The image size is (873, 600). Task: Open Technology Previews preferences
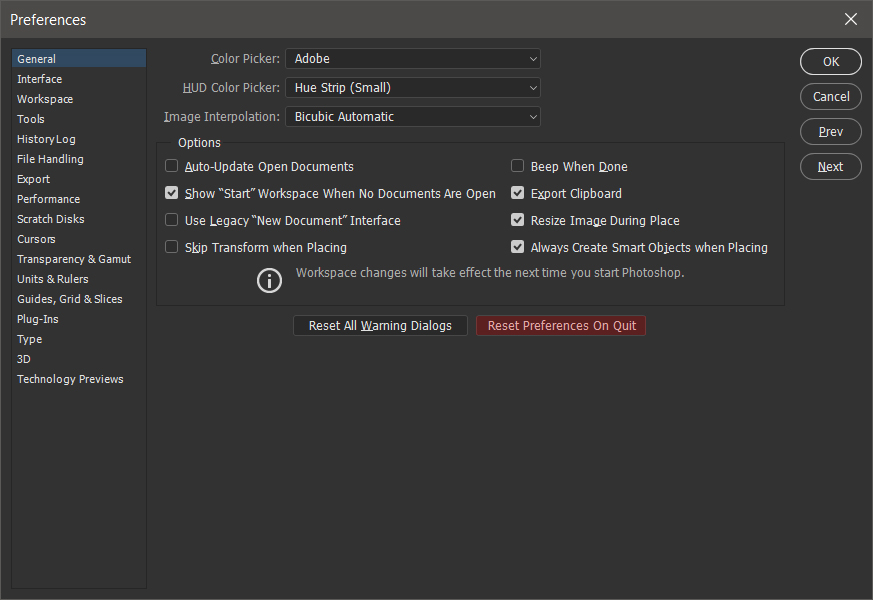click(79, 380)
